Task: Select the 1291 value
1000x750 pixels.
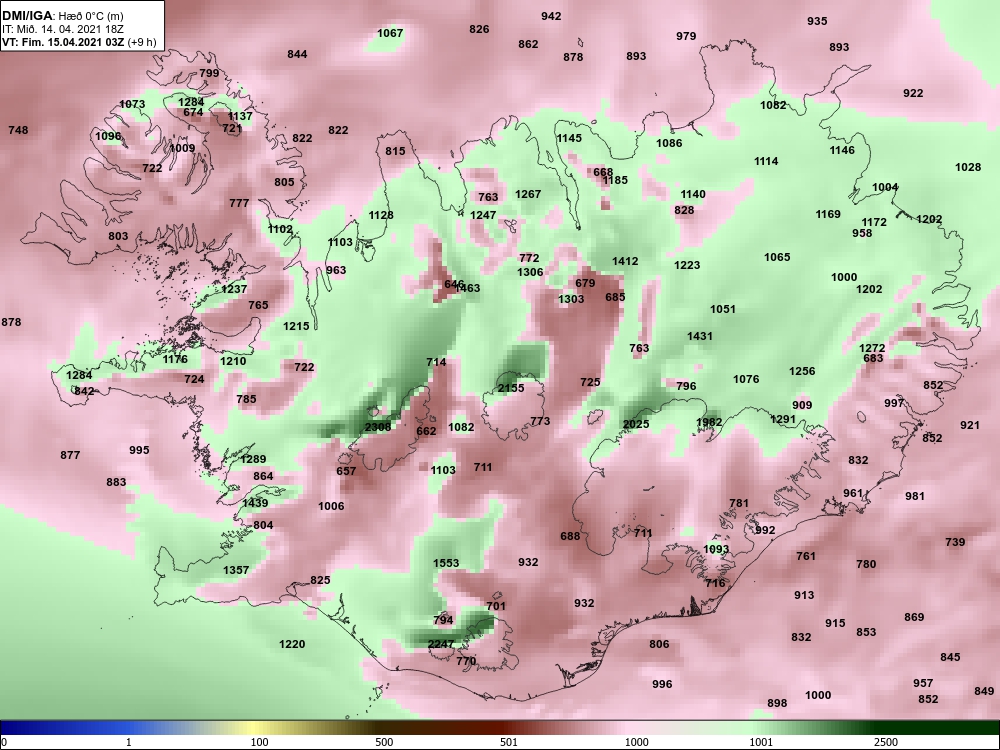Action: 783,419
